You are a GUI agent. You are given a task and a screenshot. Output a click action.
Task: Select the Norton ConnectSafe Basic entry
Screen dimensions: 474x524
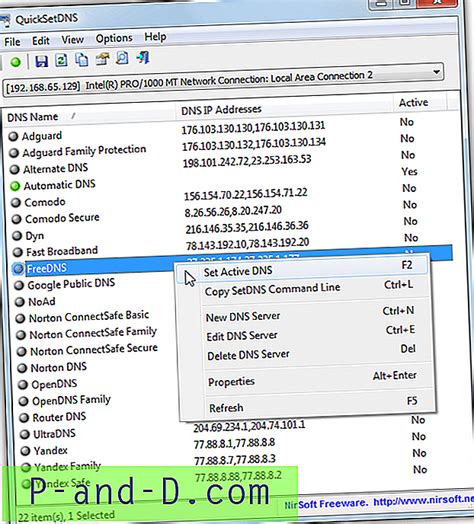[x=89, y=316]
